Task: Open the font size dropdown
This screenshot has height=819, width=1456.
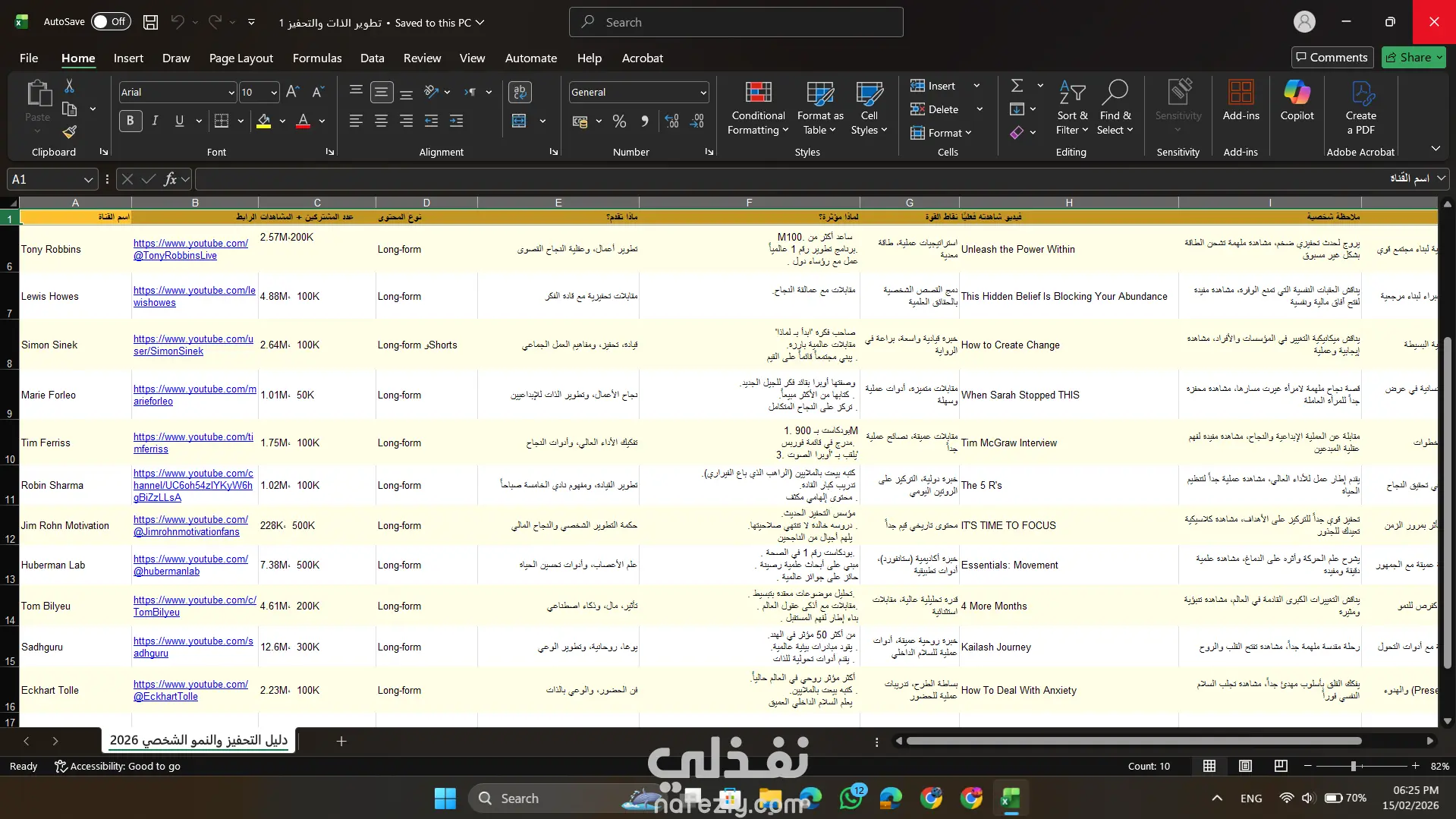Action: (x=274, y=93)
